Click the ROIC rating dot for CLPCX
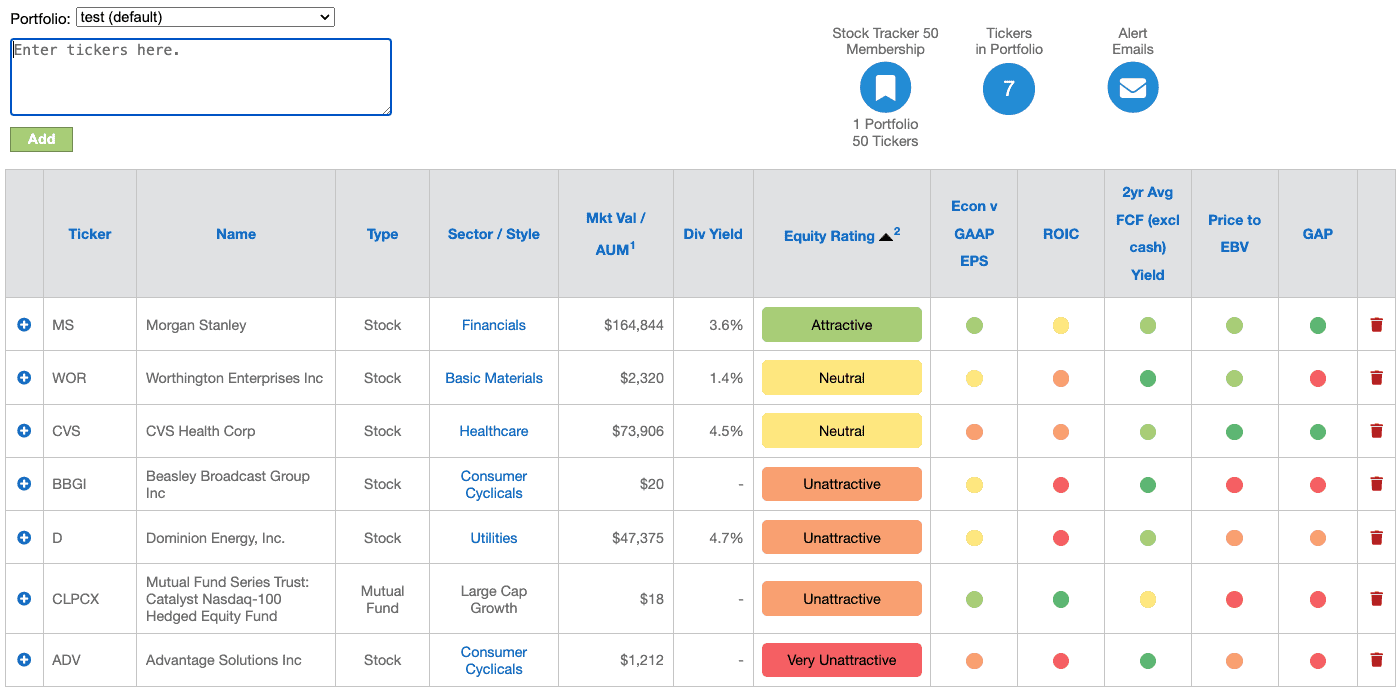This screenshot has height=691, width=1400. pyautogui.click(x=1061, y=599)
